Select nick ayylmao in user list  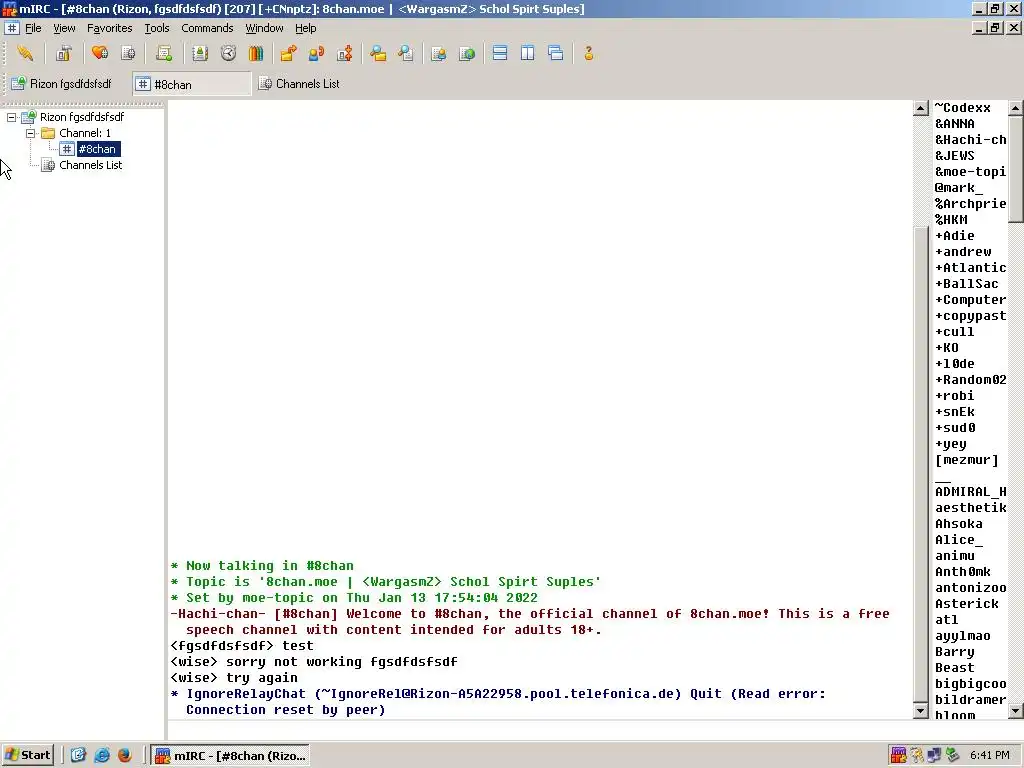click(x=963, y=636)
